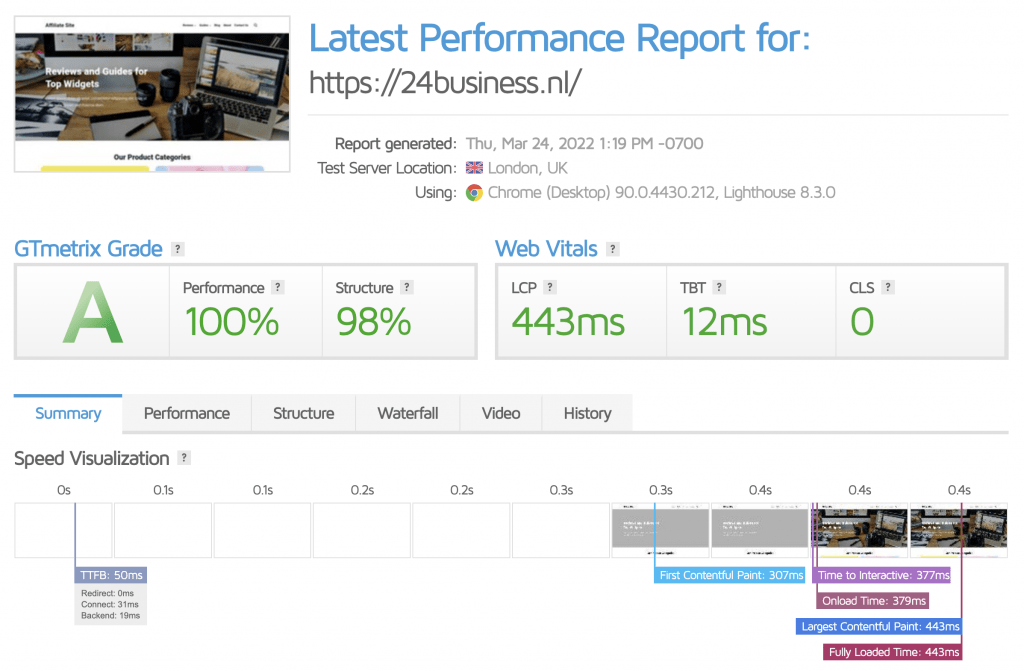This screenshot has height=671, width=1024.
Task: Click the TTFB: 50ms timeline marker
Action: point(111,575)
